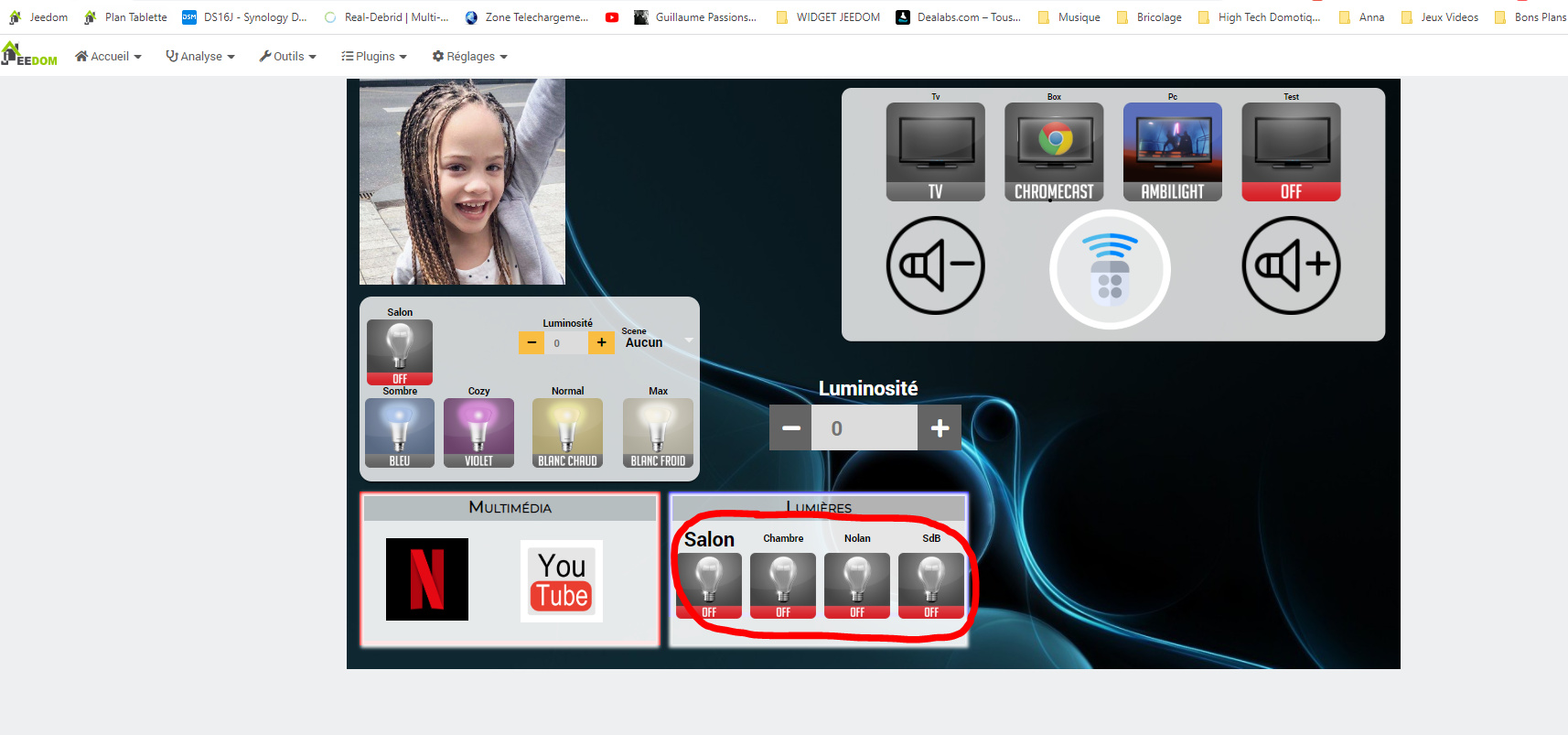Click the large Luminosité value field
Viewport: 1568px width, 735px height.
pos(865,427)
